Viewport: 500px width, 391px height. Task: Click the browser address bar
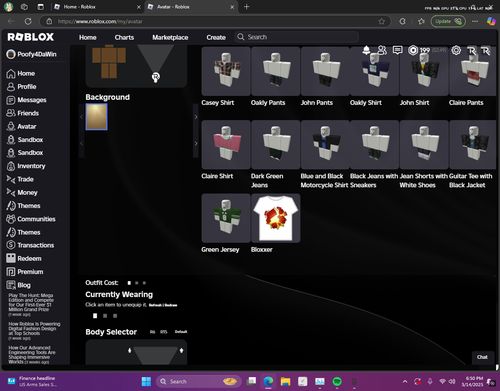click(x=215, y=21)
